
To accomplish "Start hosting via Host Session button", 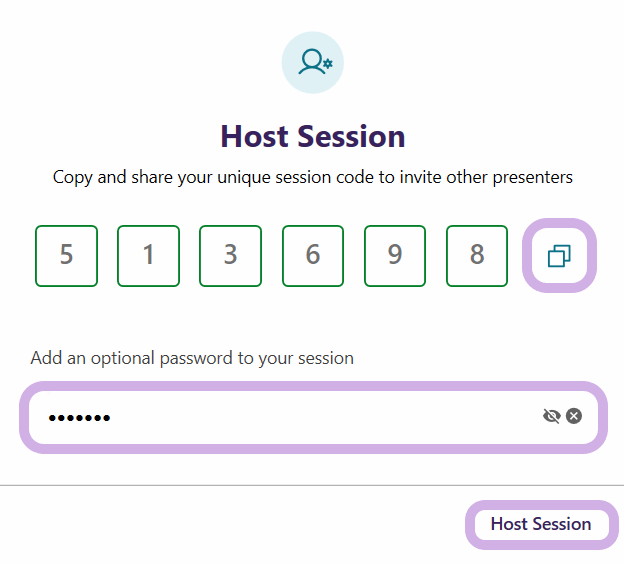I will click(x=540, y=524).
